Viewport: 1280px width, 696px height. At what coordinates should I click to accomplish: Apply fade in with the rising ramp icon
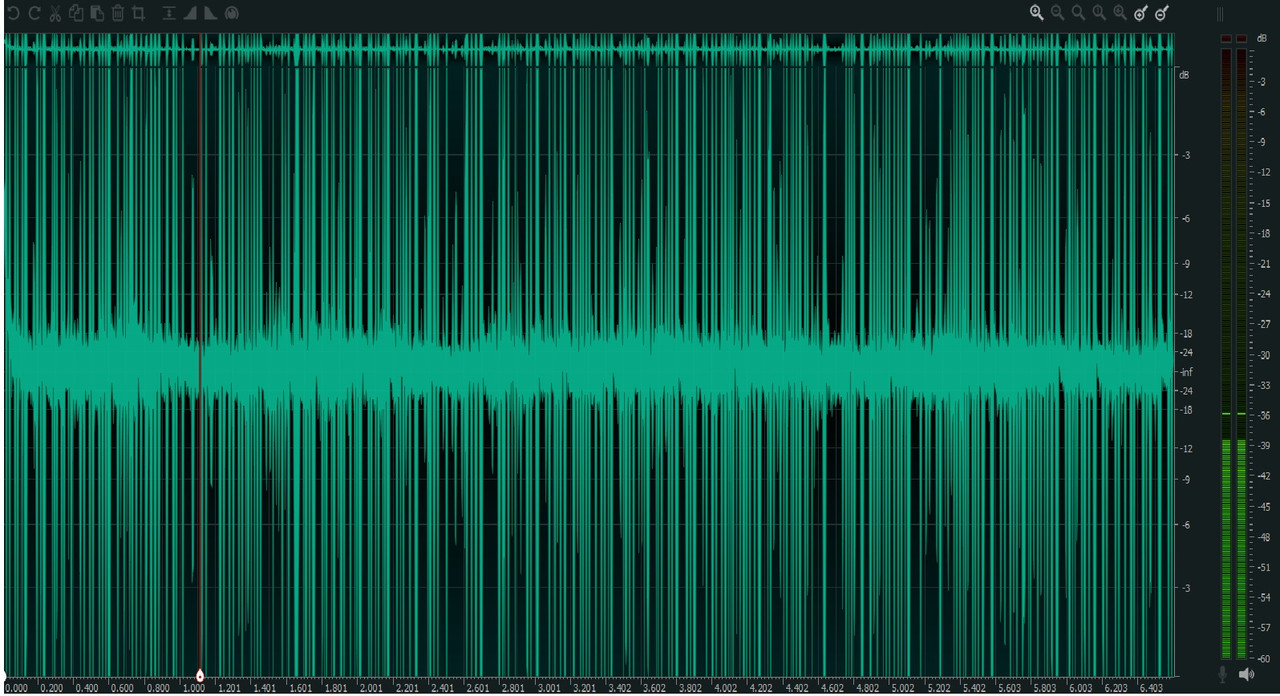pos(190,13)
